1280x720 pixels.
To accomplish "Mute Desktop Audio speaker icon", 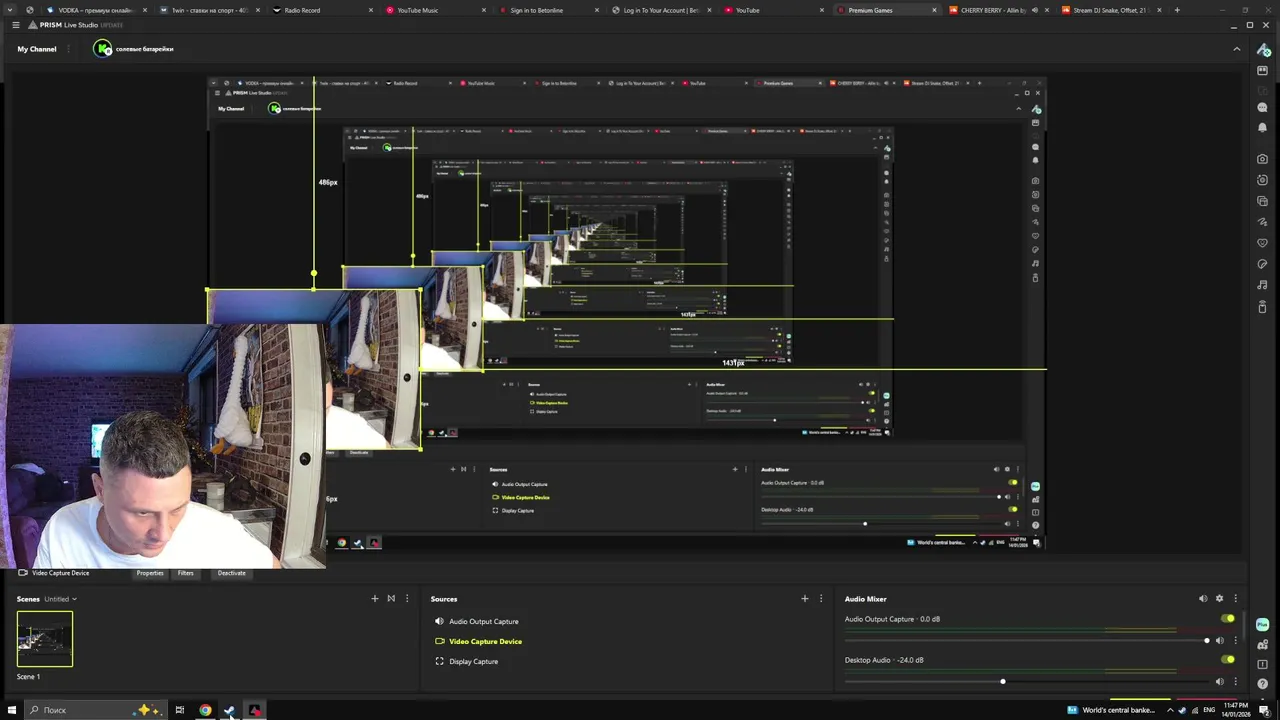I will pyautogui.click(x=1219, y=681).
